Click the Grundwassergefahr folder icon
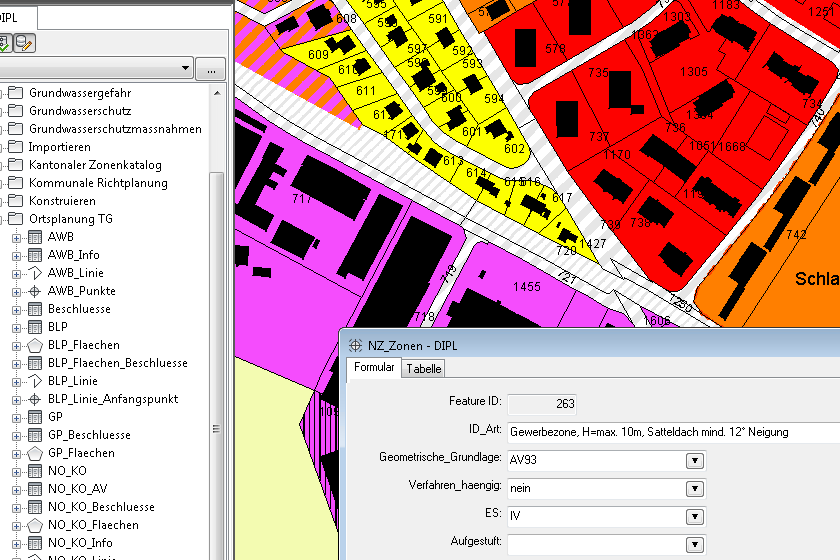The width and height of the screenshot is (840, 560). [15, 93]
